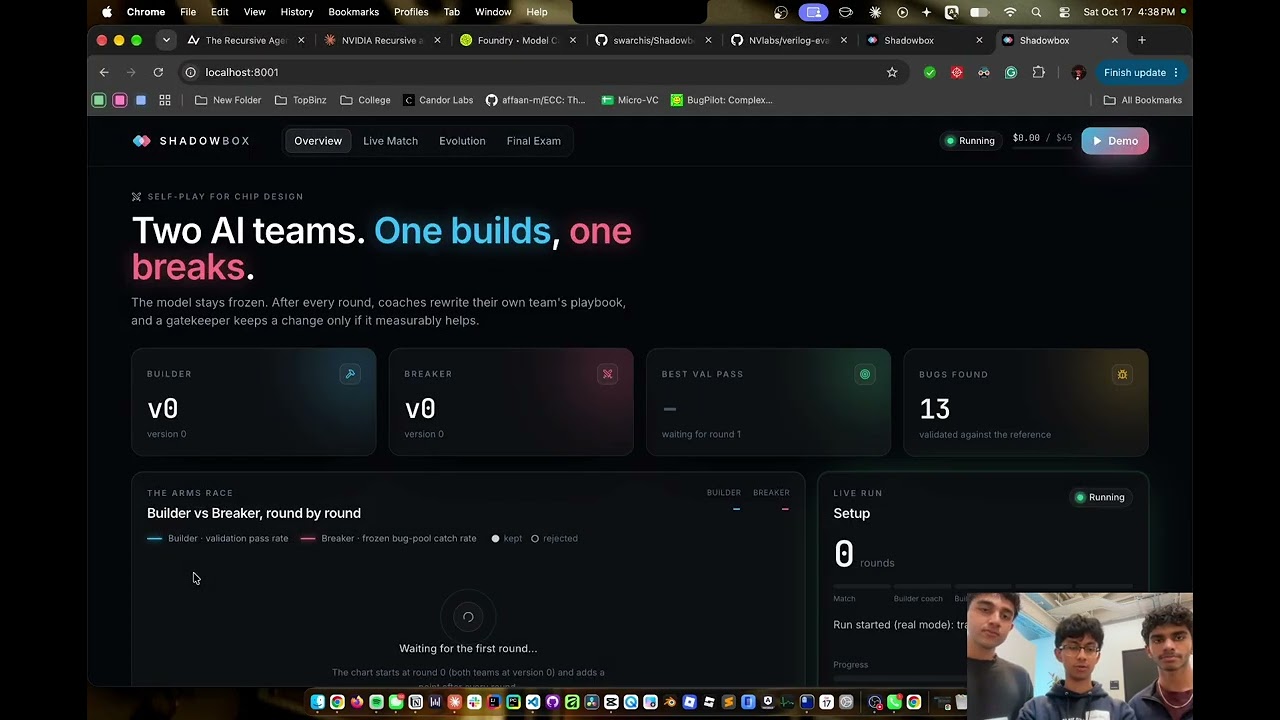Switch to the NVIDIA Recursive browser tab
Viewport: 1280px width, 720px height.
point(381,40)
